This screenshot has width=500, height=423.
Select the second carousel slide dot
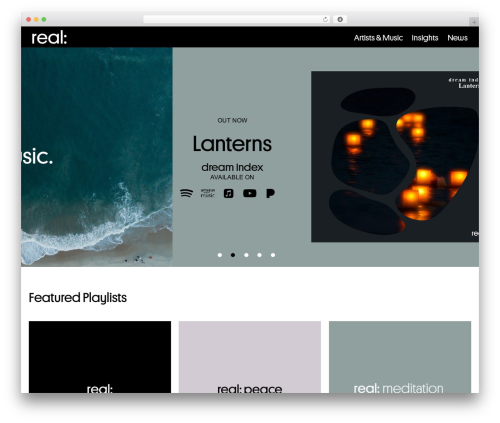pyautogui.click(x=233, y=255)
